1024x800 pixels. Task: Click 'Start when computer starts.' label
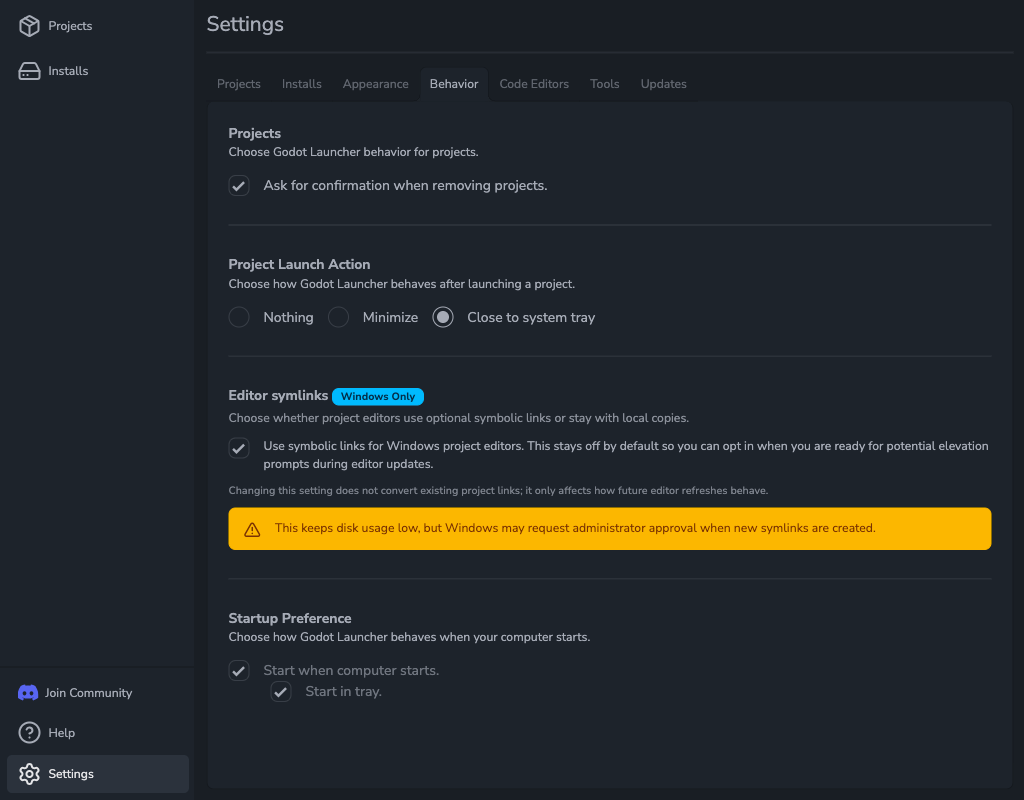point(351,671)
